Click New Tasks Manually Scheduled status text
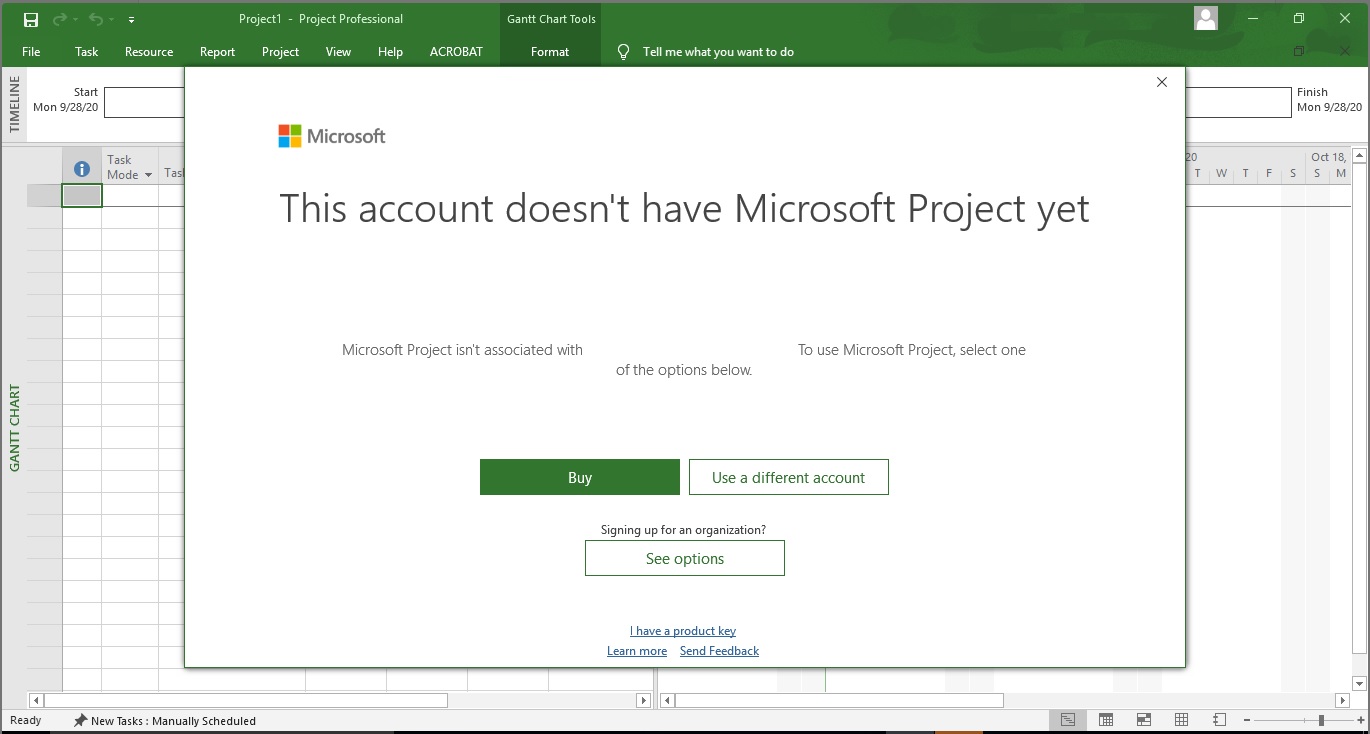The width and height of the screenshot is (1370, 734). pyautogui.click(x=173, y=721)
